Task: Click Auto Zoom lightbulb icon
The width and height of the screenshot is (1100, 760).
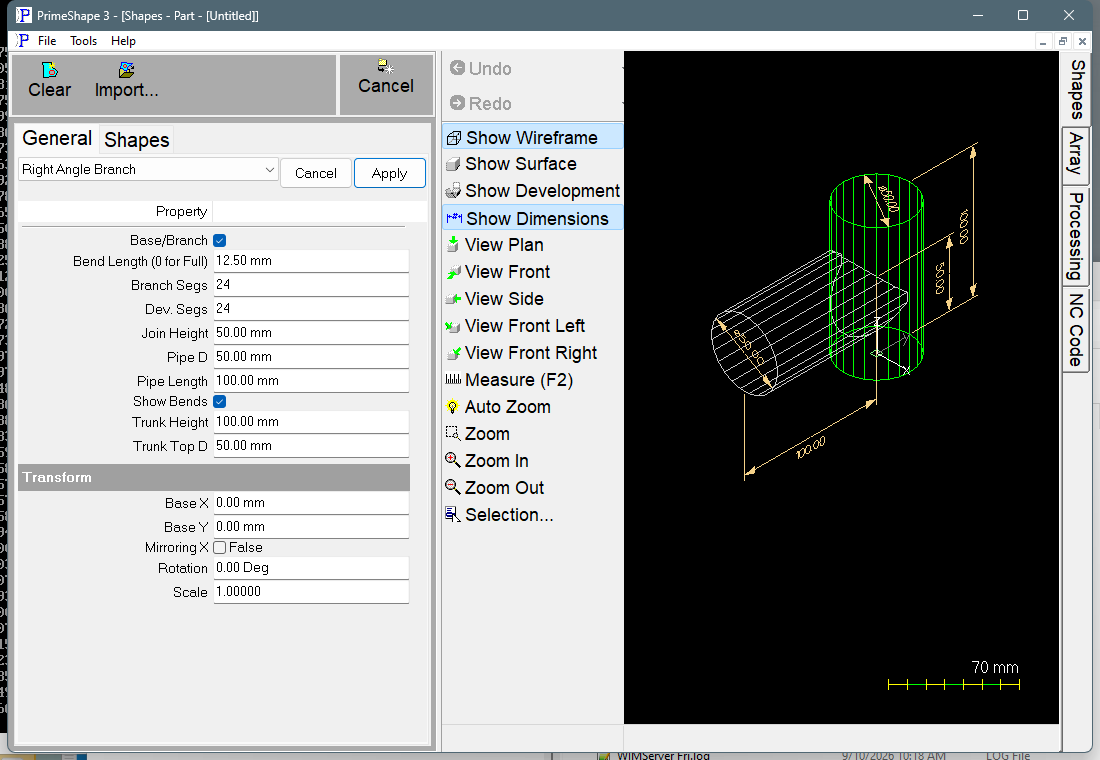Action: pos(453,407)
